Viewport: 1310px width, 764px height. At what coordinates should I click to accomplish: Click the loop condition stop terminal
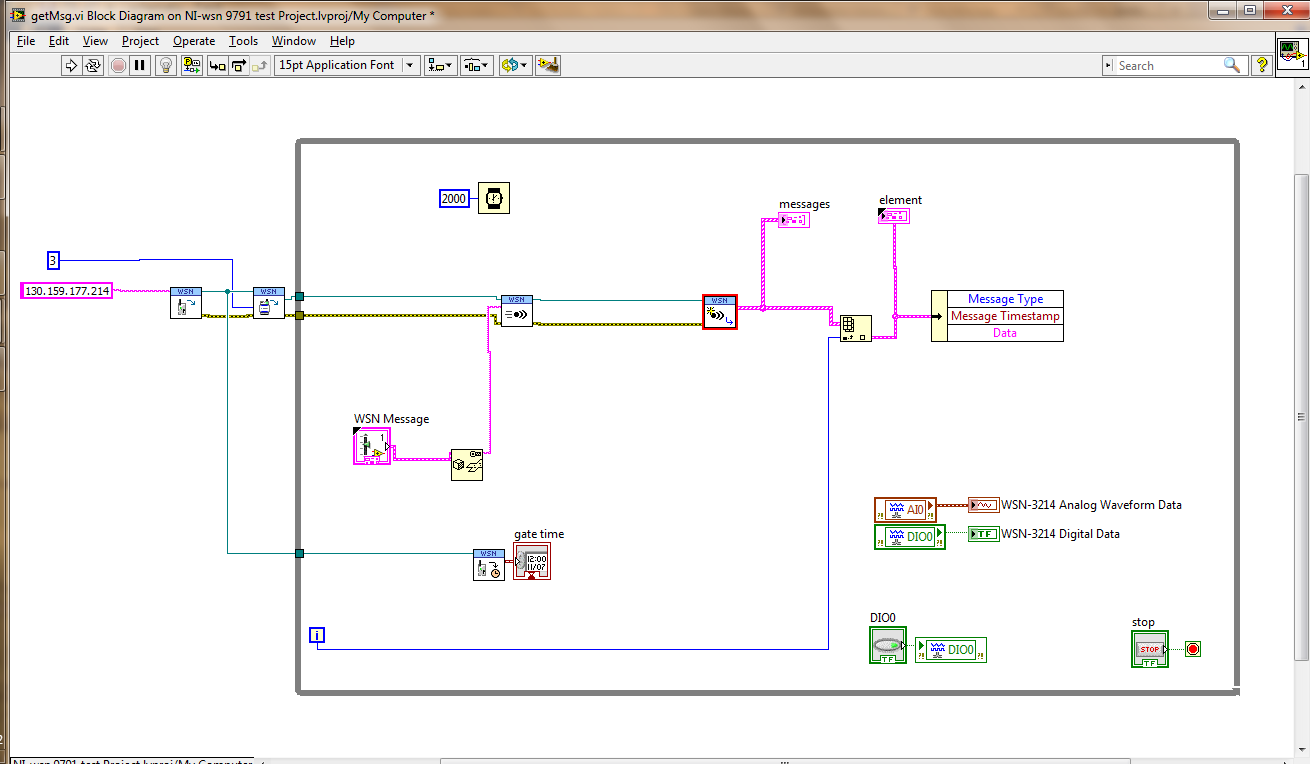[1192, 649]
